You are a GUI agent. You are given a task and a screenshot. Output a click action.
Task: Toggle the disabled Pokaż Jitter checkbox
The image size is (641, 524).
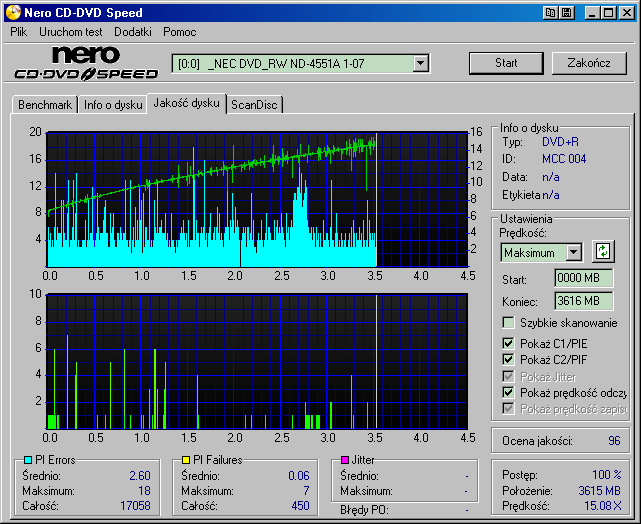[508, 376]
